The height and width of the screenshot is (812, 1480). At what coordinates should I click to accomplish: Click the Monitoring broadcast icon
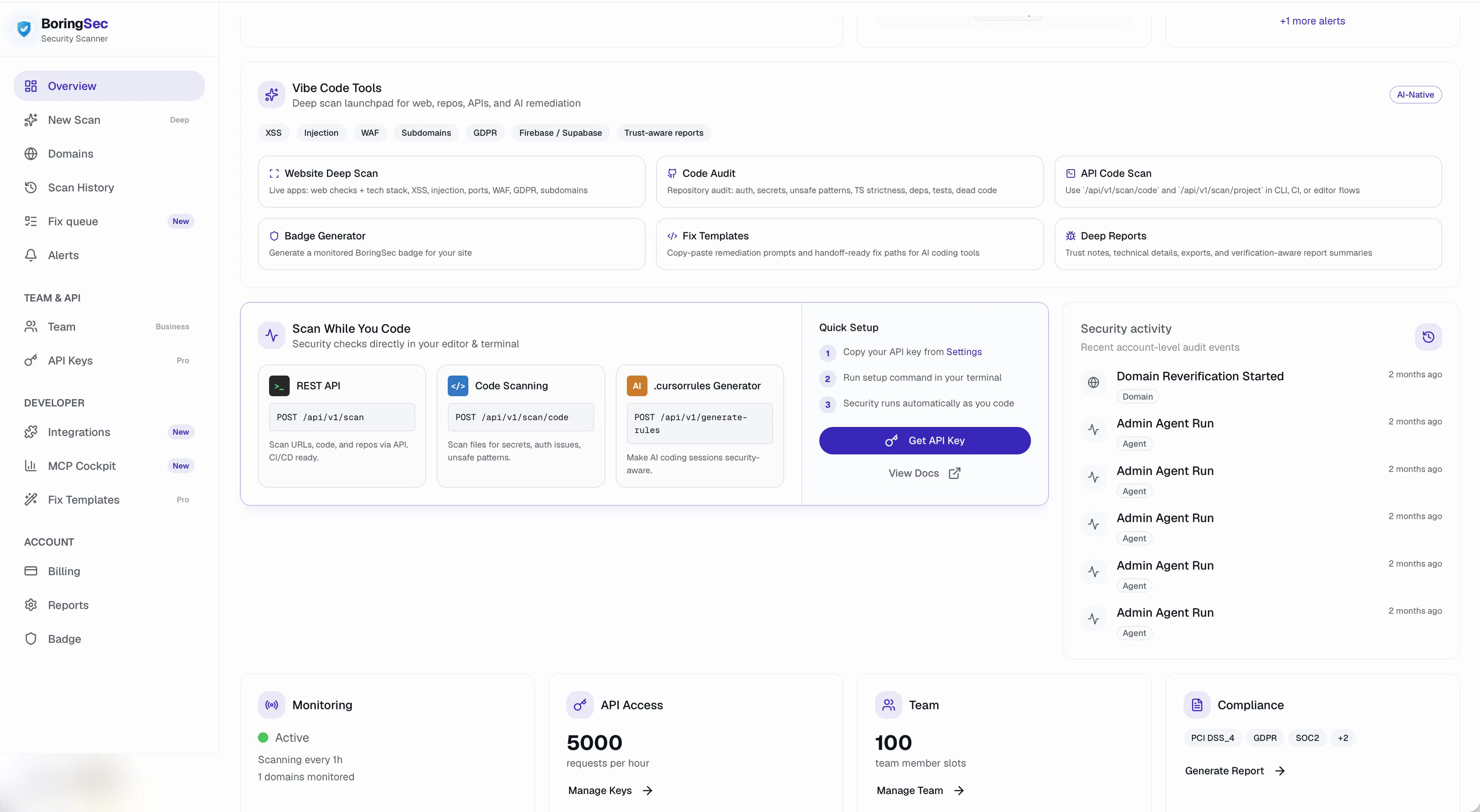point(272,705)
